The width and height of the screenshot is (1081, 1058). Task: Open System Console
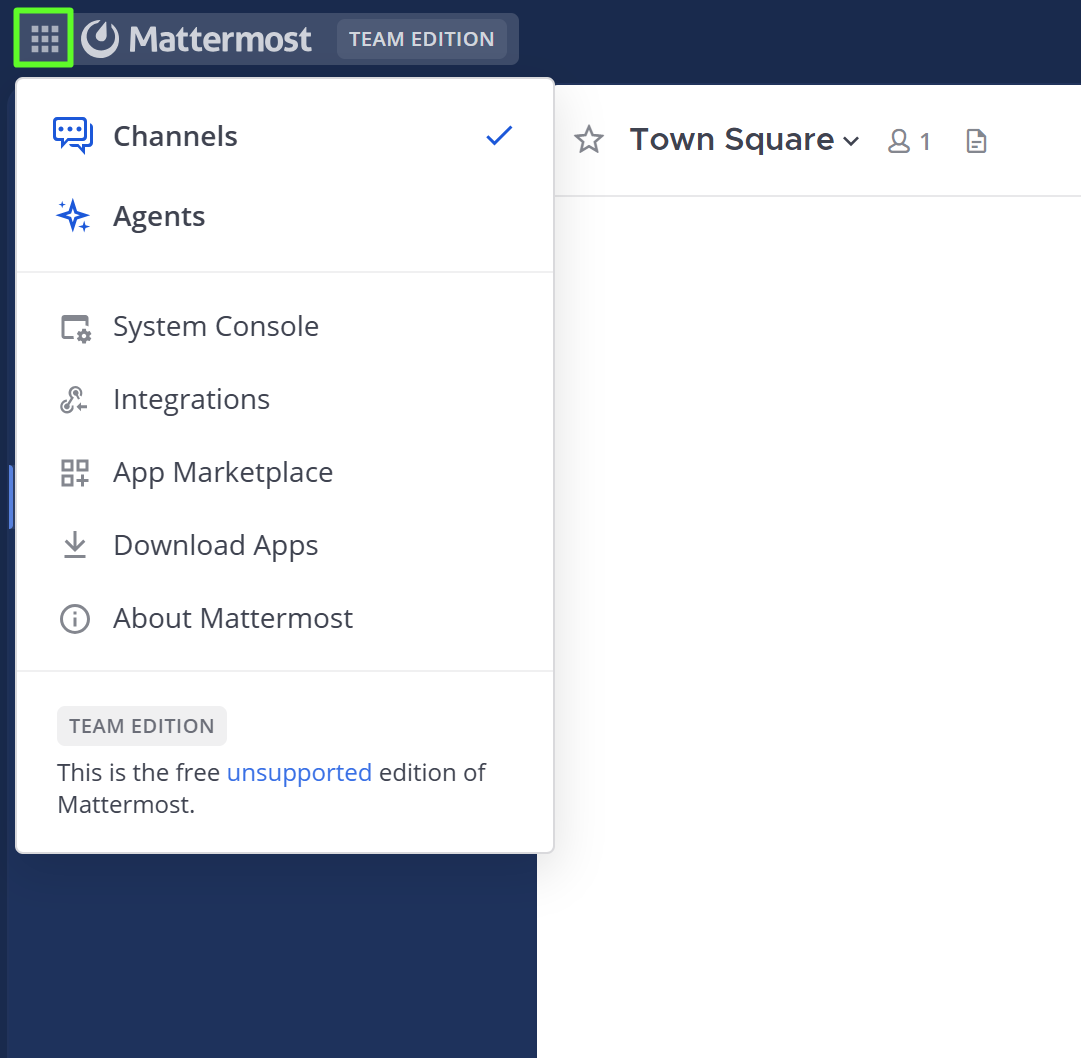[x=285, y=327]
